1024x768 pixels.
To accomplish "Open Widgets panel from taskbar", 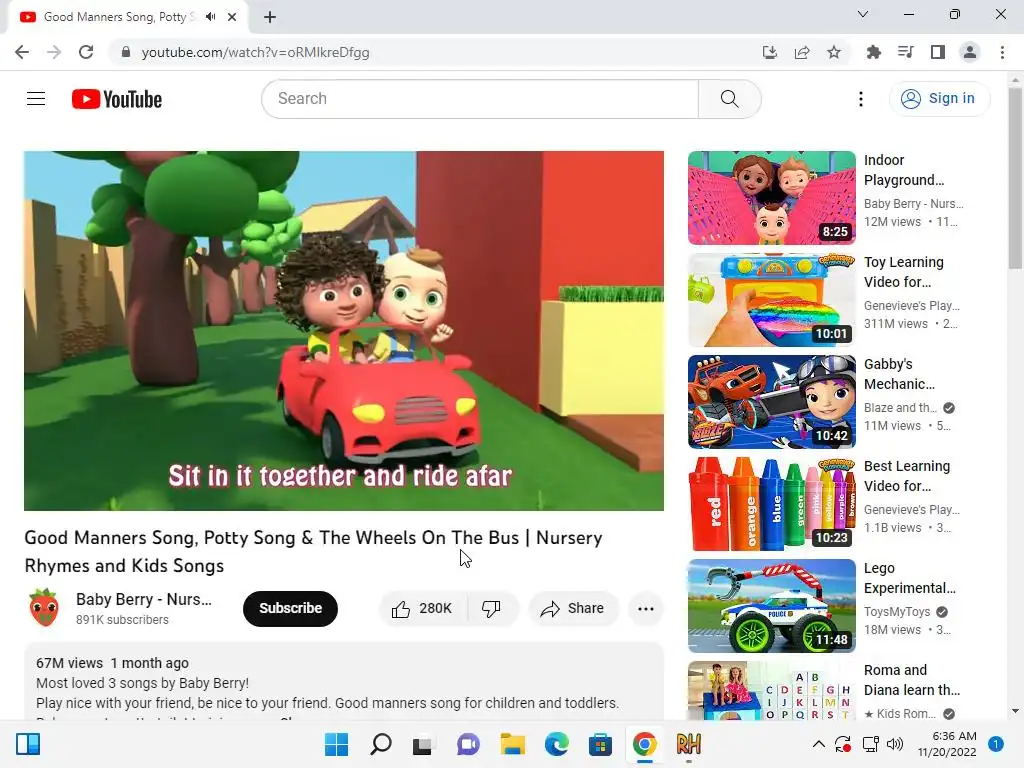I will (28, 744).
